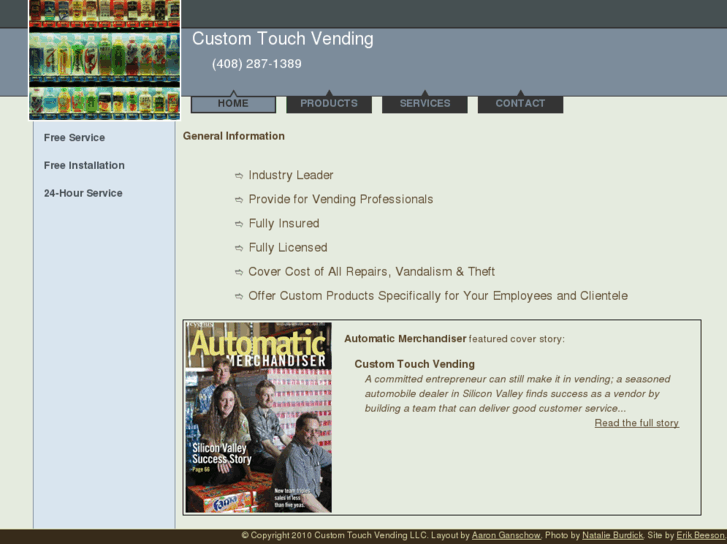Go to the PRODUCTS tab

coord(329,103)
